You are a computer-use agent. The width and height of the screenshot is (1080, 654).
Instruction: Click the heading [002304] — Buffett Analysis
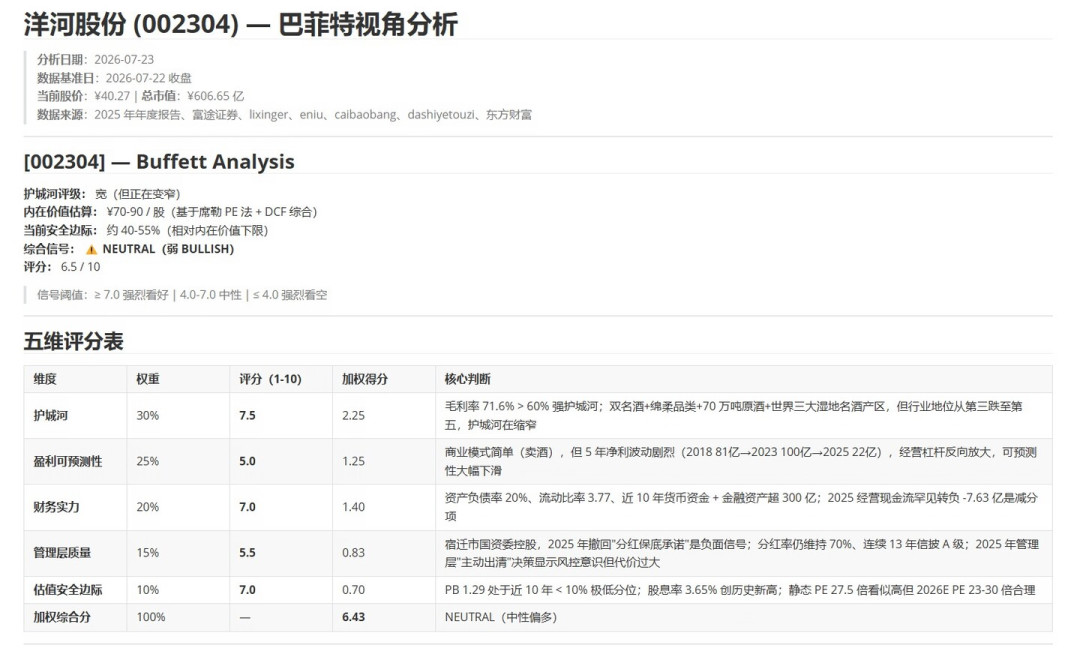(x=159, y=162)
